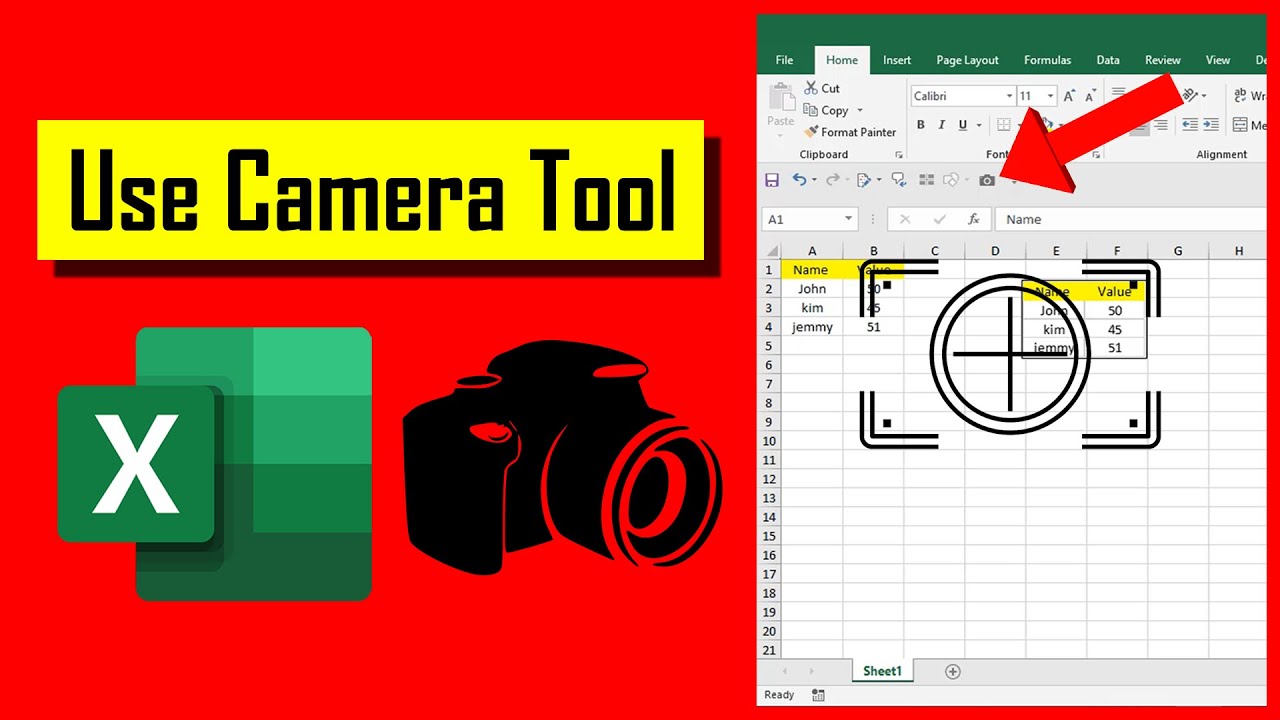Open the Calibri font name dropdown
This screenshot has width=1280, height=720.
coord(1009,96)
